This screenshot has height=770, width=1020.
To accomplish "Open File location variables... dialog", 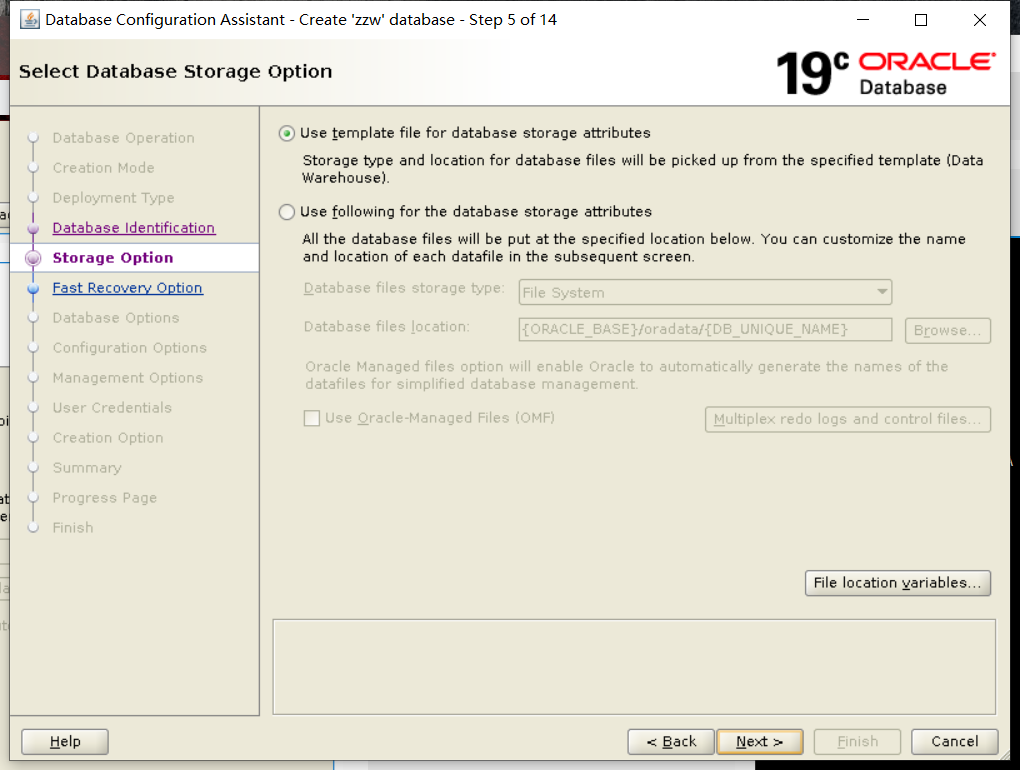I will point(898,583).
